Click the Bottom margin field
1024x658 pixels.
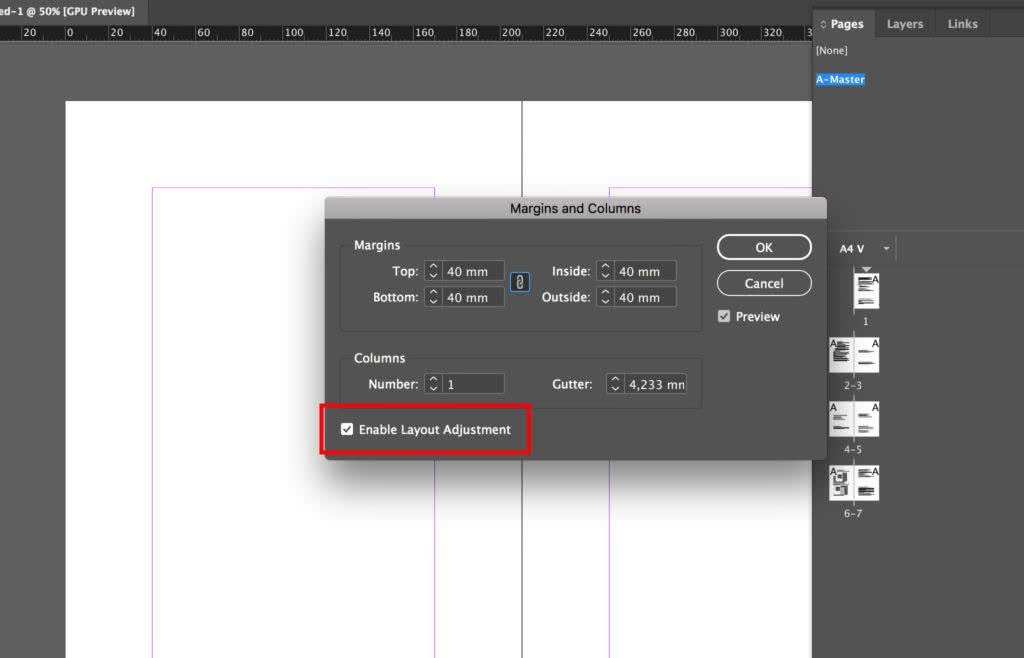tap(473, 297)
